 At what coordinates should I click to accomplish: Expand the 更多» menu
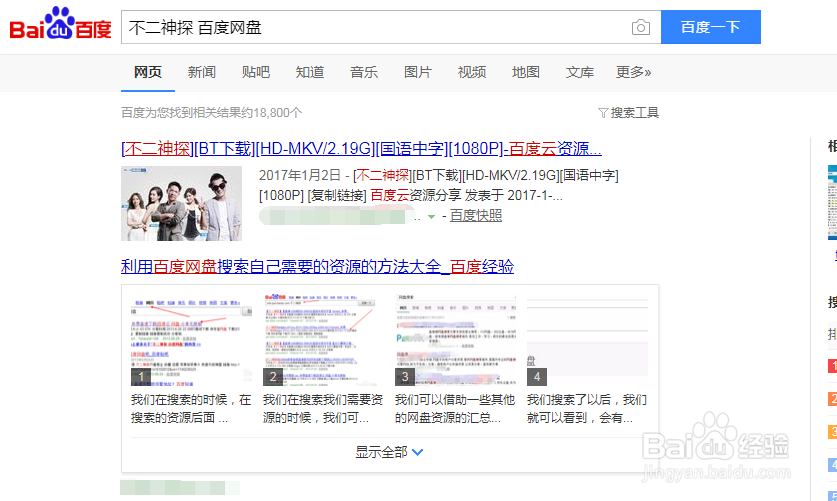[x=634, y=72]
